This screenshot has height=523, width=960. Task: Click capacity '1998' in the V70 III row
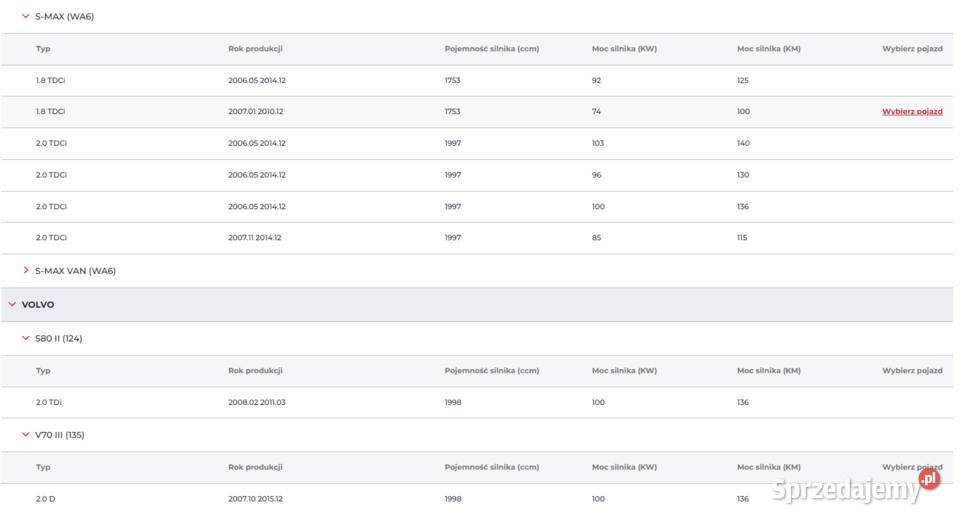click(453, 499)
